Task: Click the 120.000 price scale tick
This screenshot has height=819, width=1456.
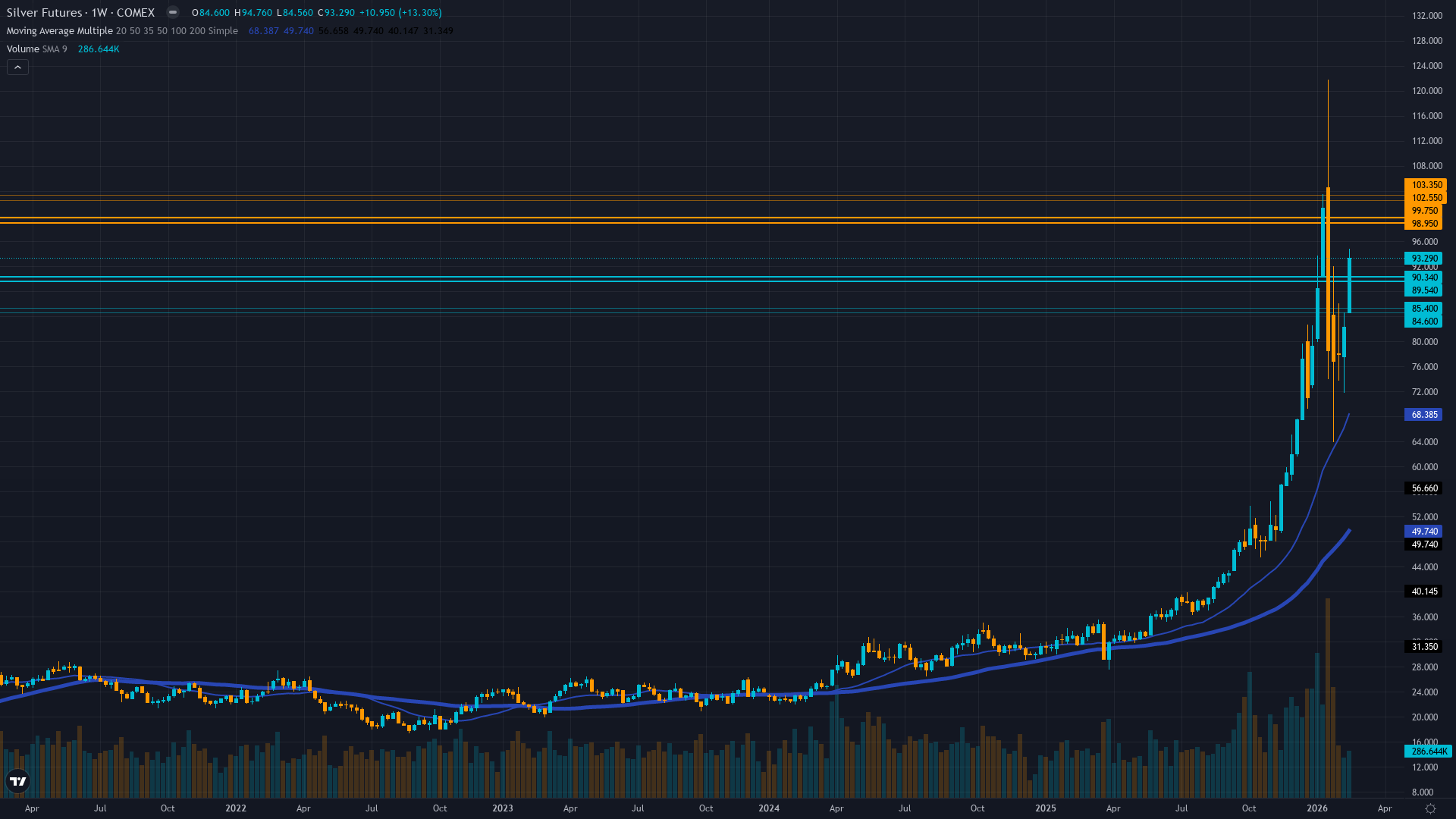Action: point(1426,91)
